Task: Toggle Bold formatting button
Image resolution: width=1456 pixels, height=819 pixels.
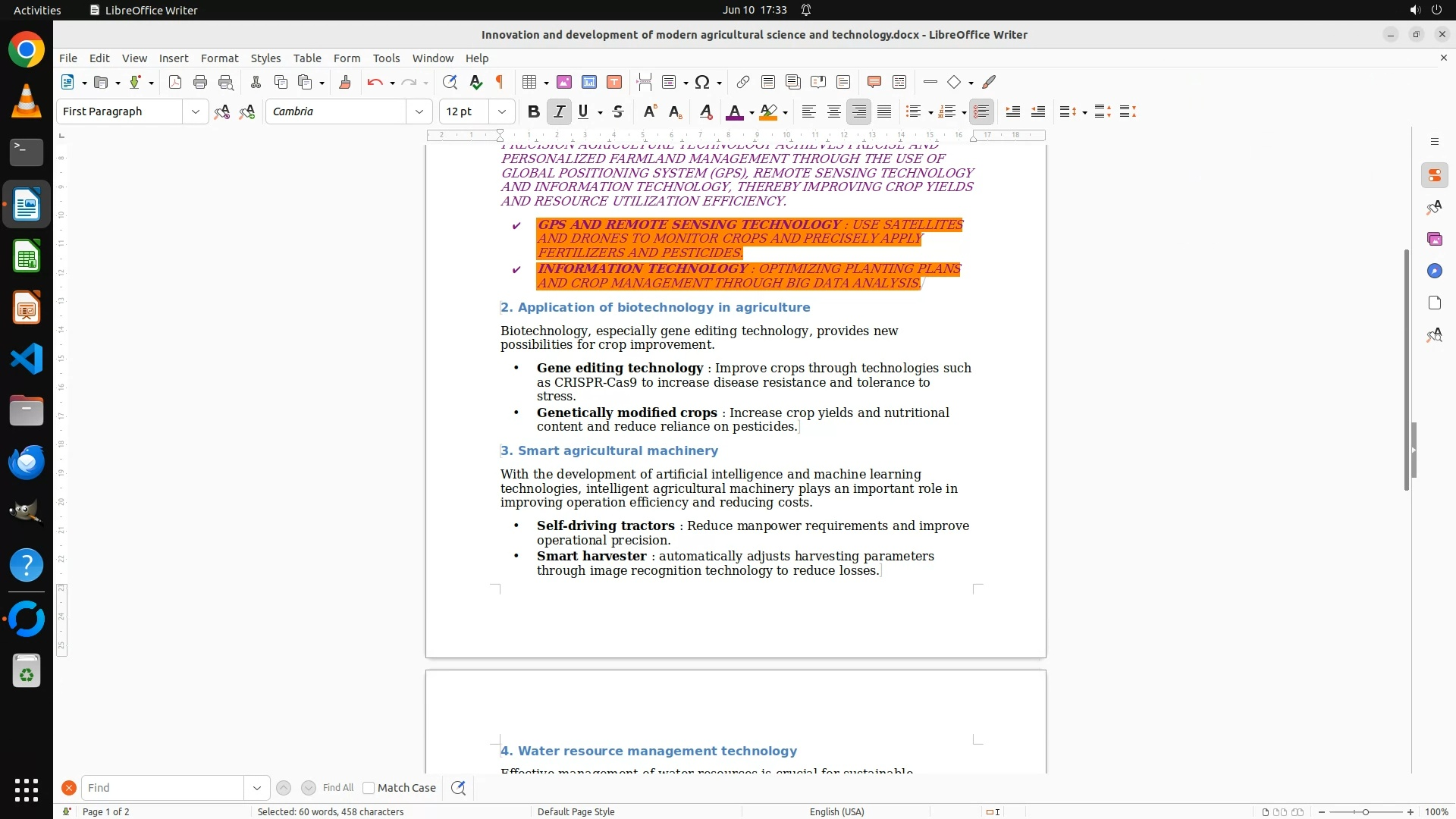Action: pyautogui.click(x=533, y=111)
